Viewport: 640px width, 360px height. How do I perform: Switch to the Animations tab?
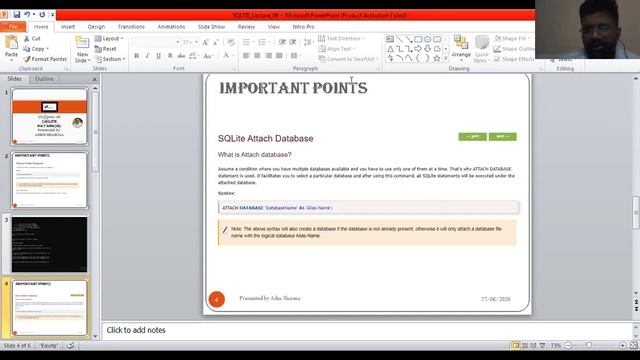click(x=171, y=27)
